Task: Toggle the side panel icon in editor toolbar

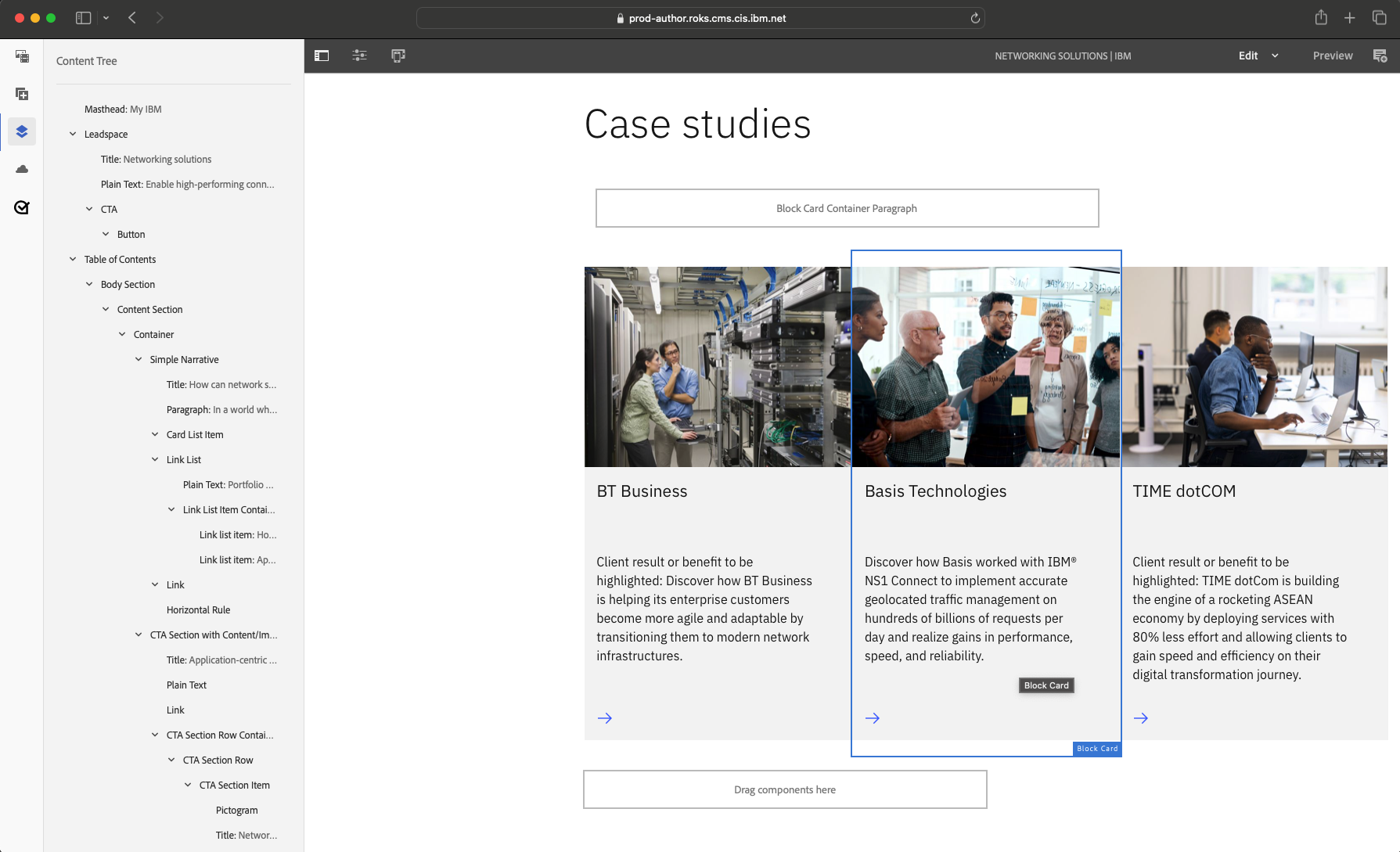Action: (x=322, y=56)
